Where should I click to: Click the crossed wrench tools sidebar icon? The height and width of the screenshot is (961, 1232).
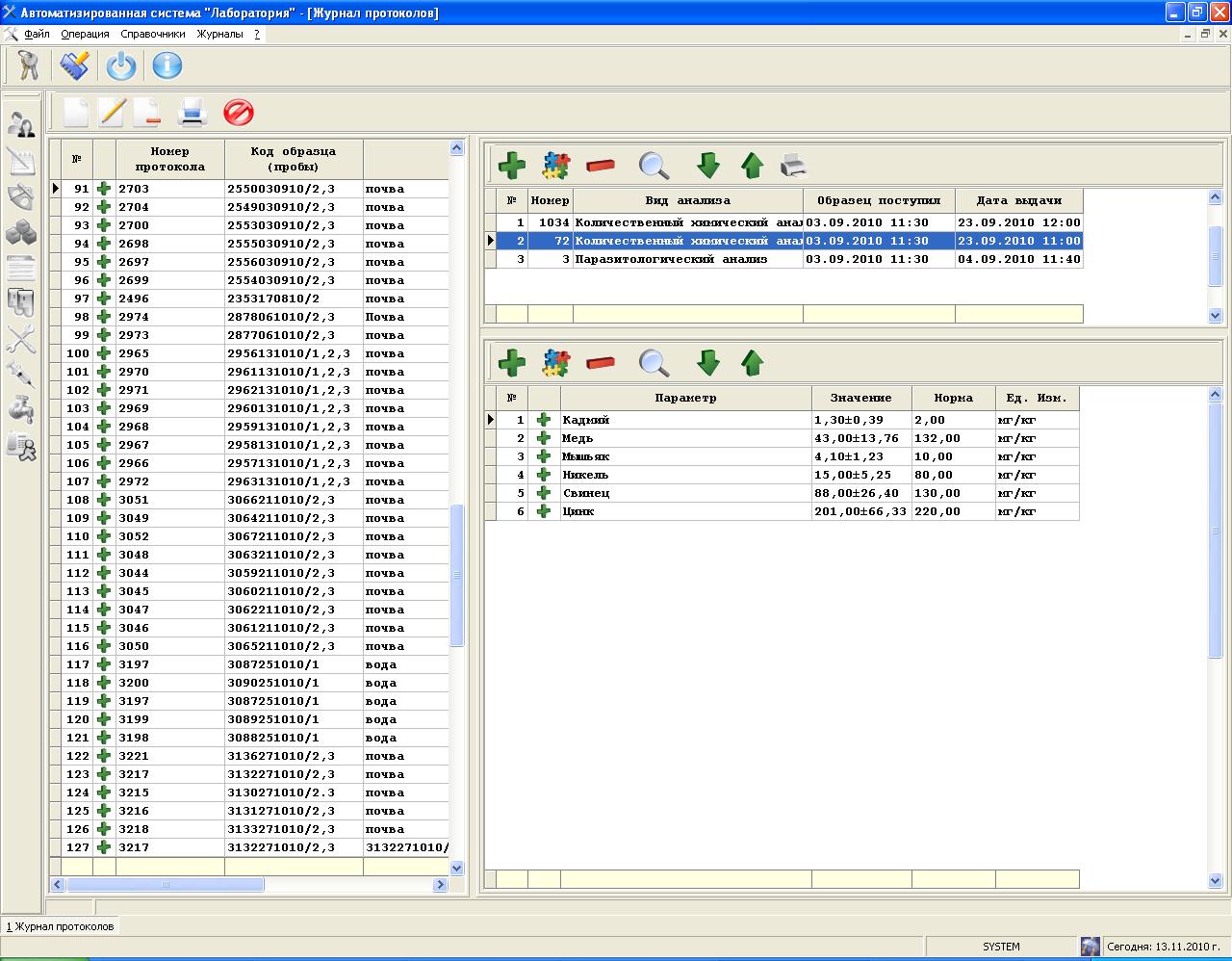pyautogui.click(x=20, y=338)
